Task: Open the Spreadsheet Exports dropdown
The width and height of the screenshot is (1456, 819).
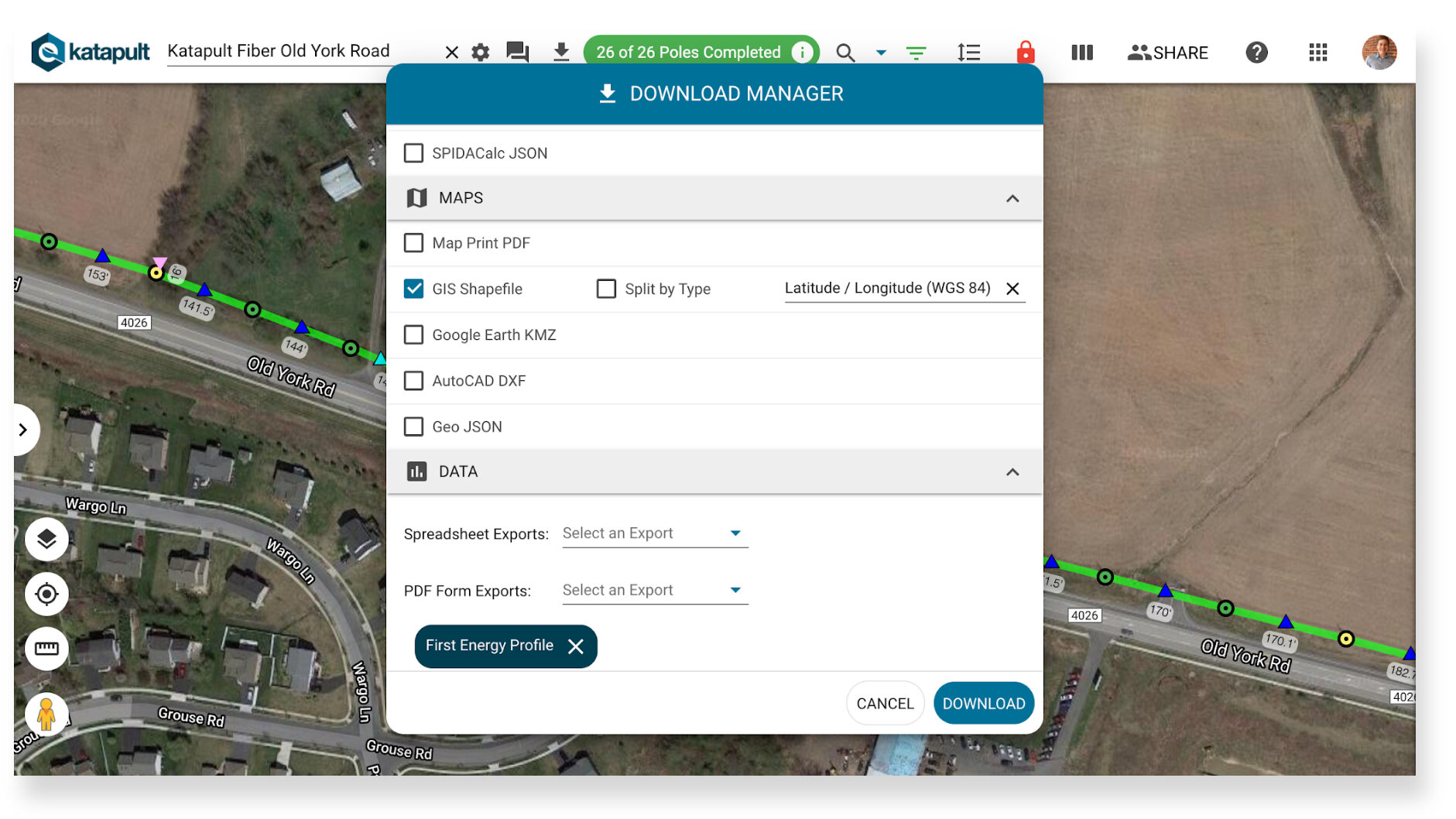Action: click(x=655, y=533)
